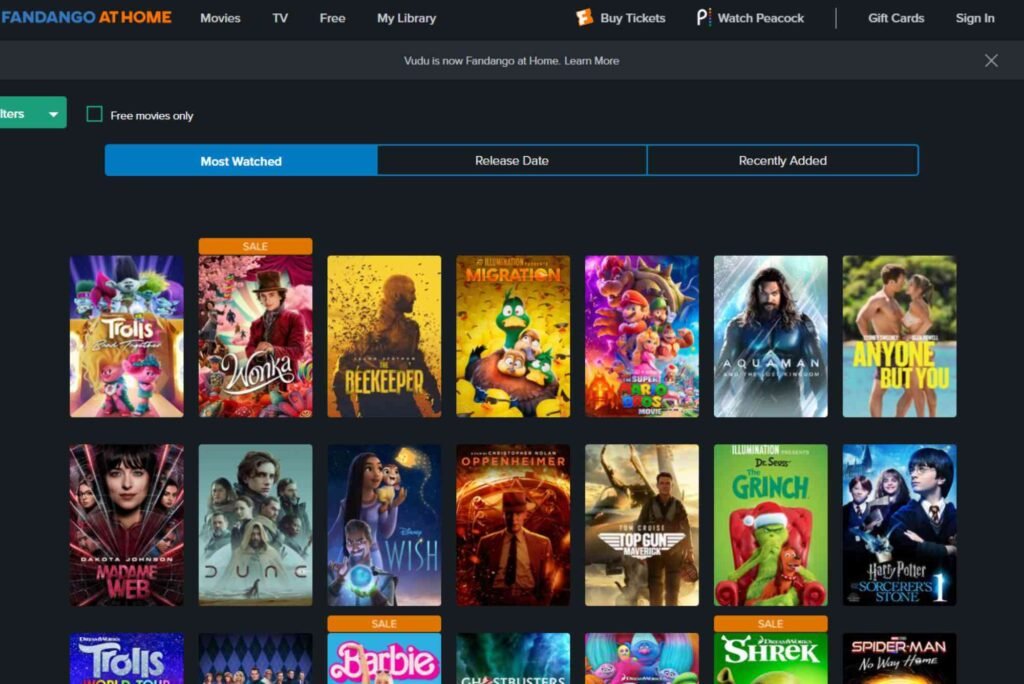Dismiss the Vudu announcement banner

[991, 60]
